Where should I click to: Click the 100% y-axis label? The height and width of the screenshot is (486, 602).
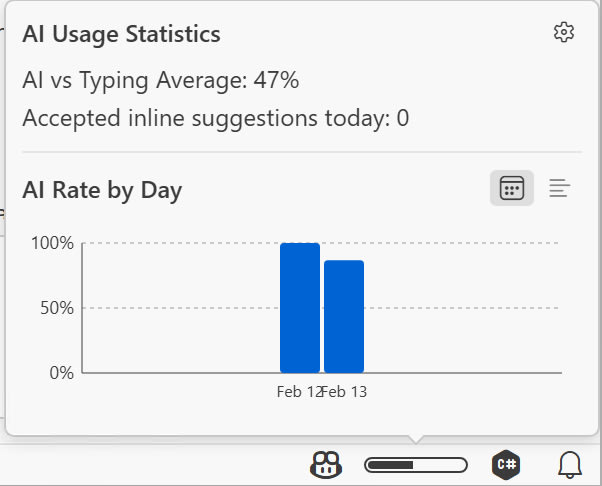click(x=53, y=243)
